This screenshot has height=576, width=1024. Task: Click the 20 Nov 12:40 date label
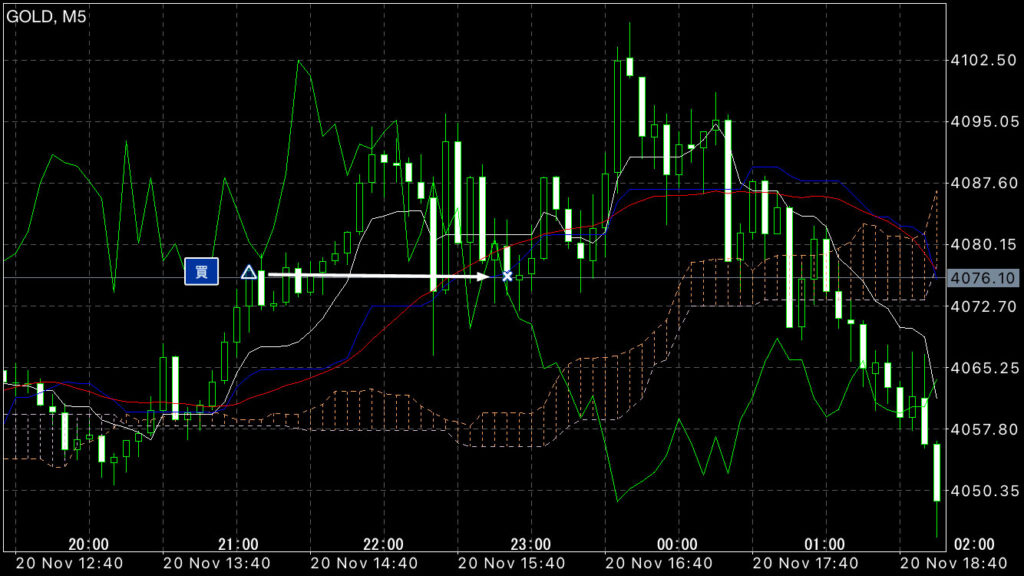[69, 562]
